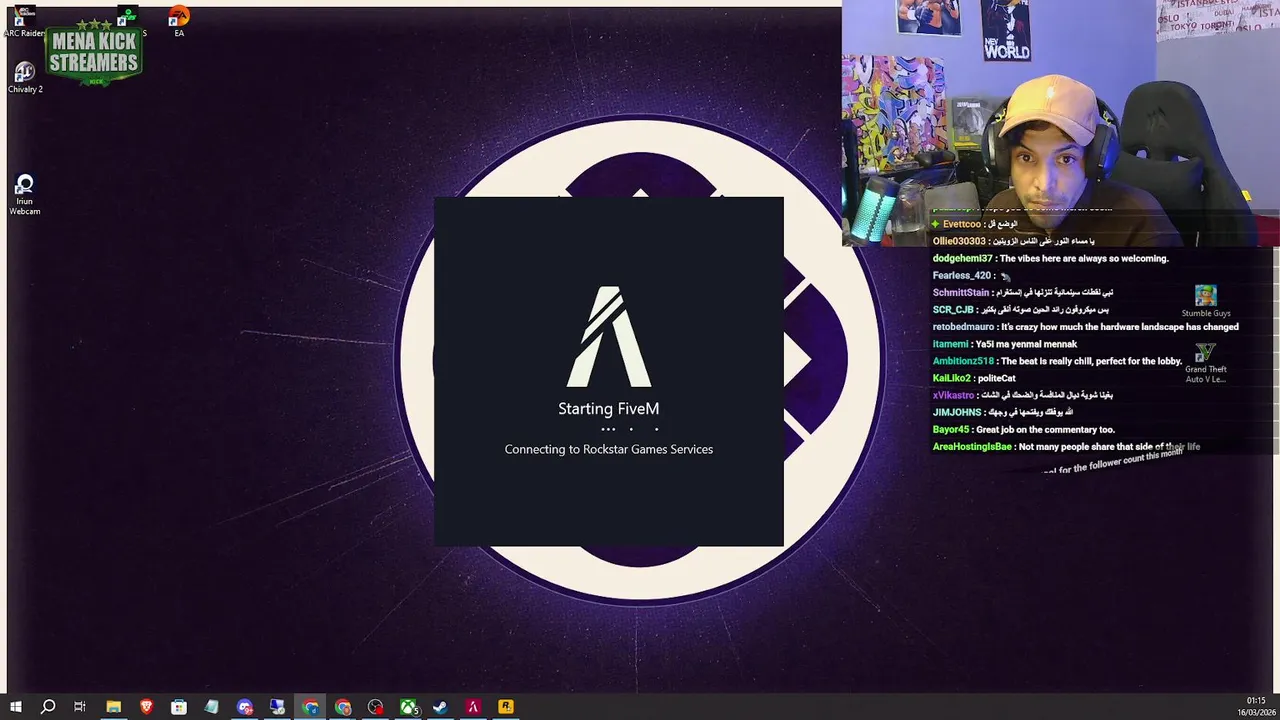Image resolution: width=1280 pixels, height=720 pixels.
Task: Launch the Chivalry 2 desktop shortcut
Action: [x=25, y=78]
